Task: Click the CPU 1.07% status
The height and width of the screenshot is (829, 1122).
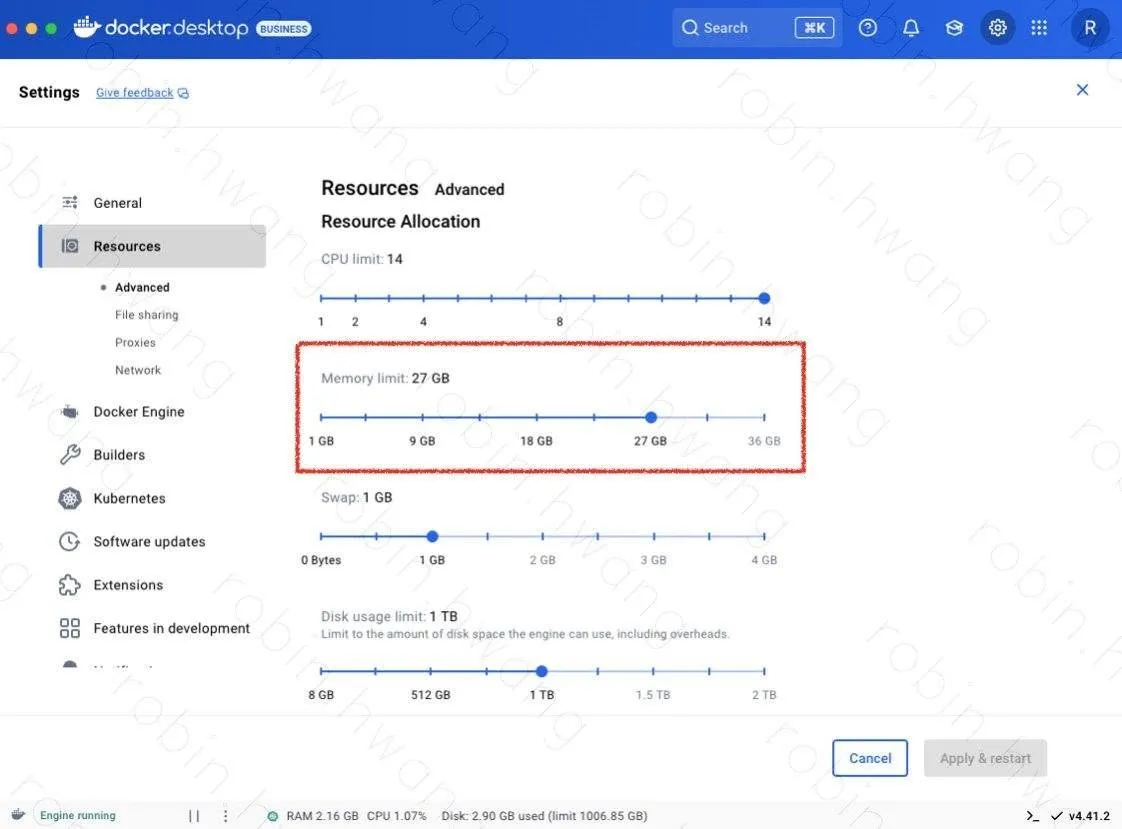Action: click(x=396, y=815)
